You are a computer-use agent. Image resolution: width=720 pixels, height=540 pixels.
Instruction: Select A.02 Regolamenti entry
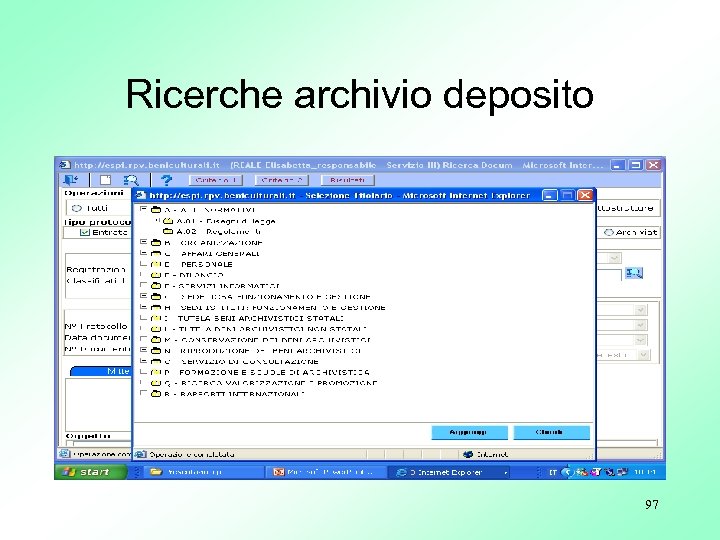click(219, 232)
